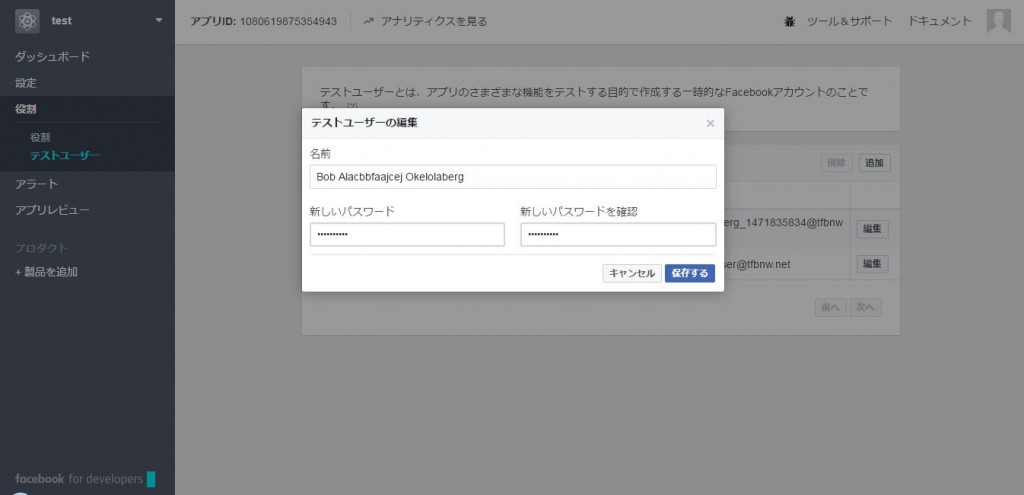
Task: Click + 製品を追加
Action: click(46, 272)
